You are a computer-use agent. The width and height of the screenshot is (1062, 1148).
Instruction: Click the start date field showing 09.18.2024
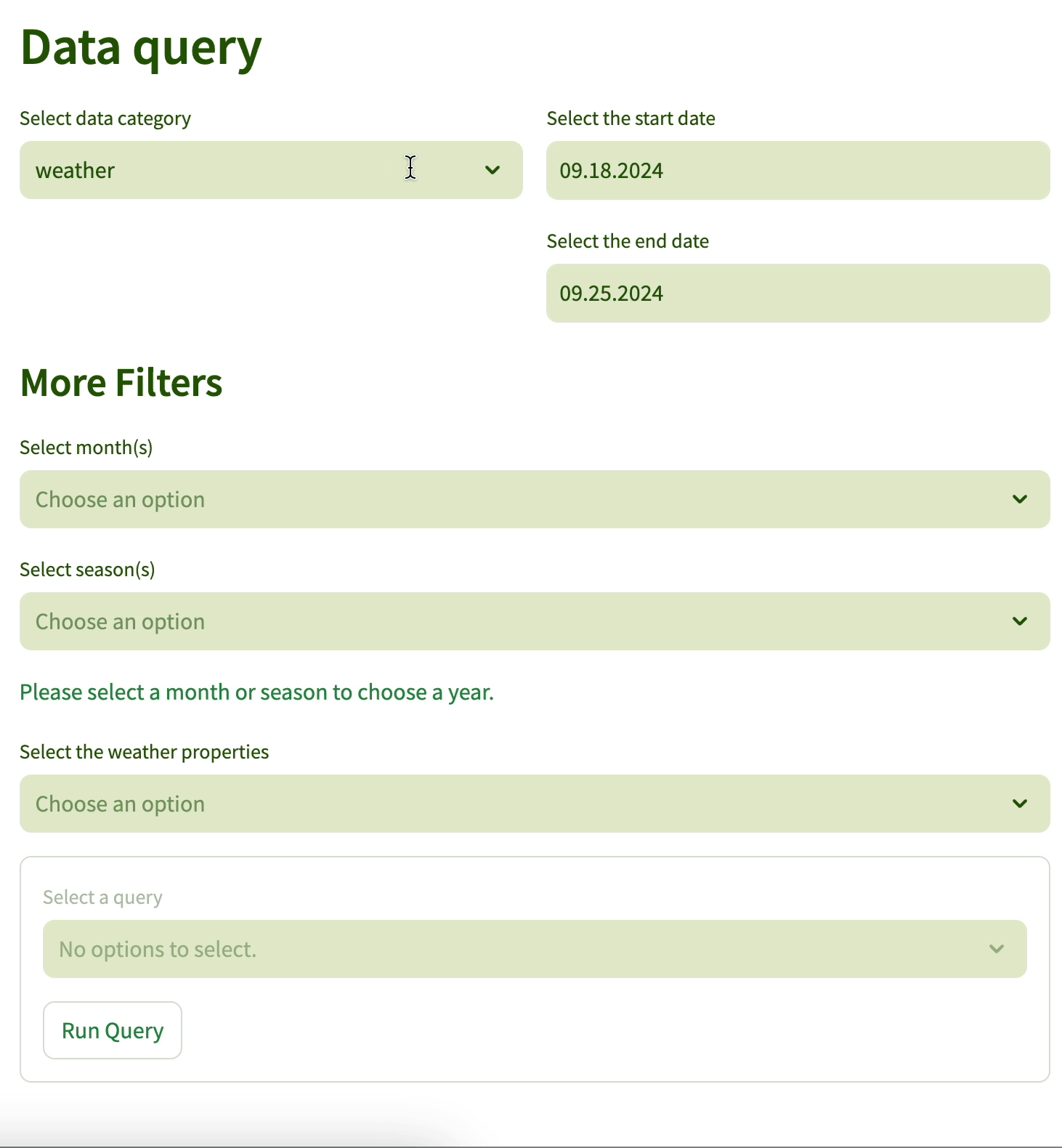798,170
